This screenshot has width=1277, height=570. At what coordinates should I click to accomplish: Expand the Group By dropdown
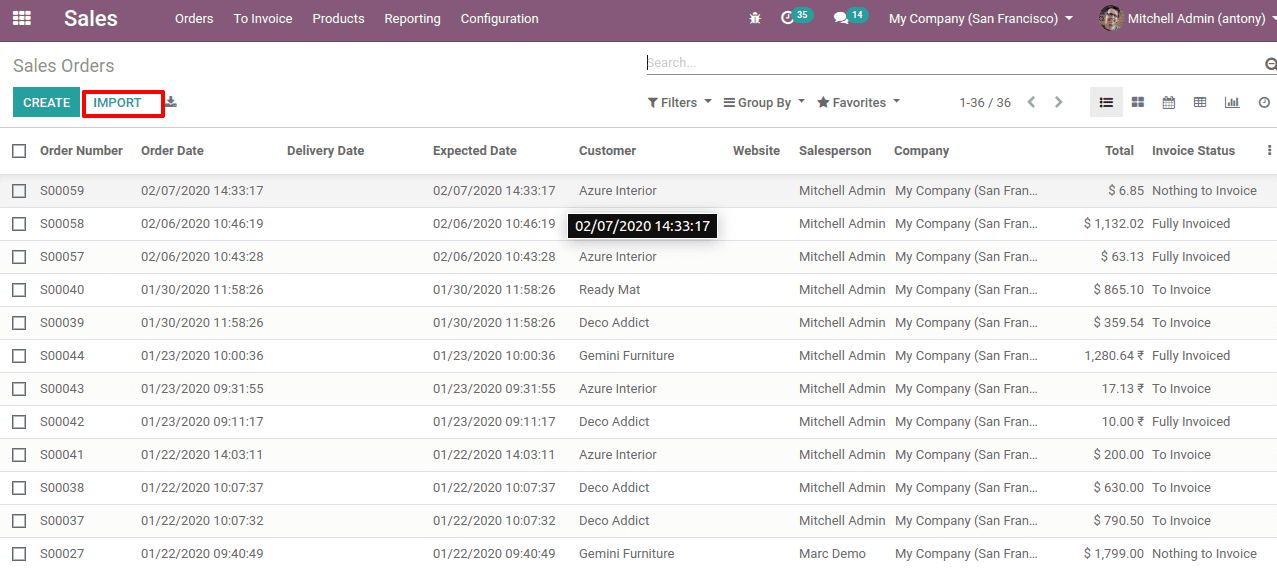point(764,102)
